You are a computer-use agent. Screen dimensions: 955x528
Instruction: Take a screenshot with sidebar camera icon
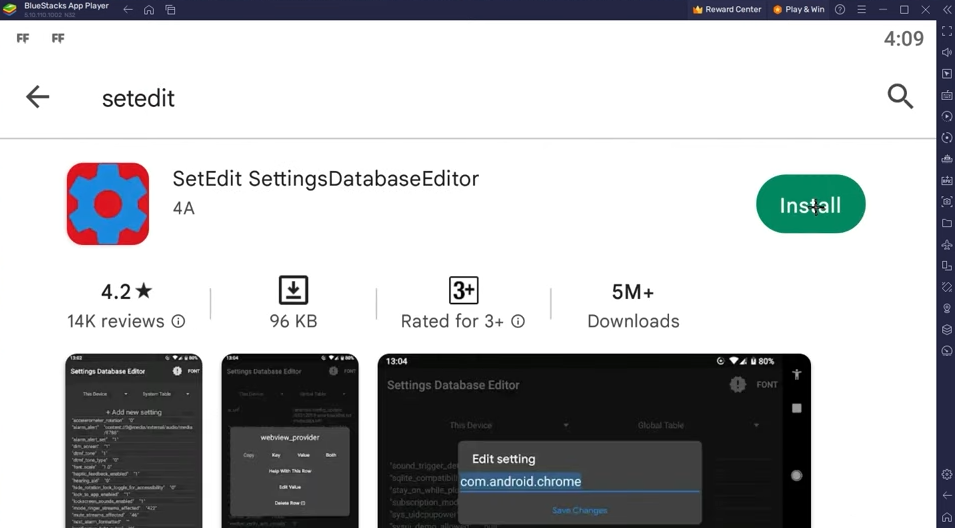pos(946,202)
